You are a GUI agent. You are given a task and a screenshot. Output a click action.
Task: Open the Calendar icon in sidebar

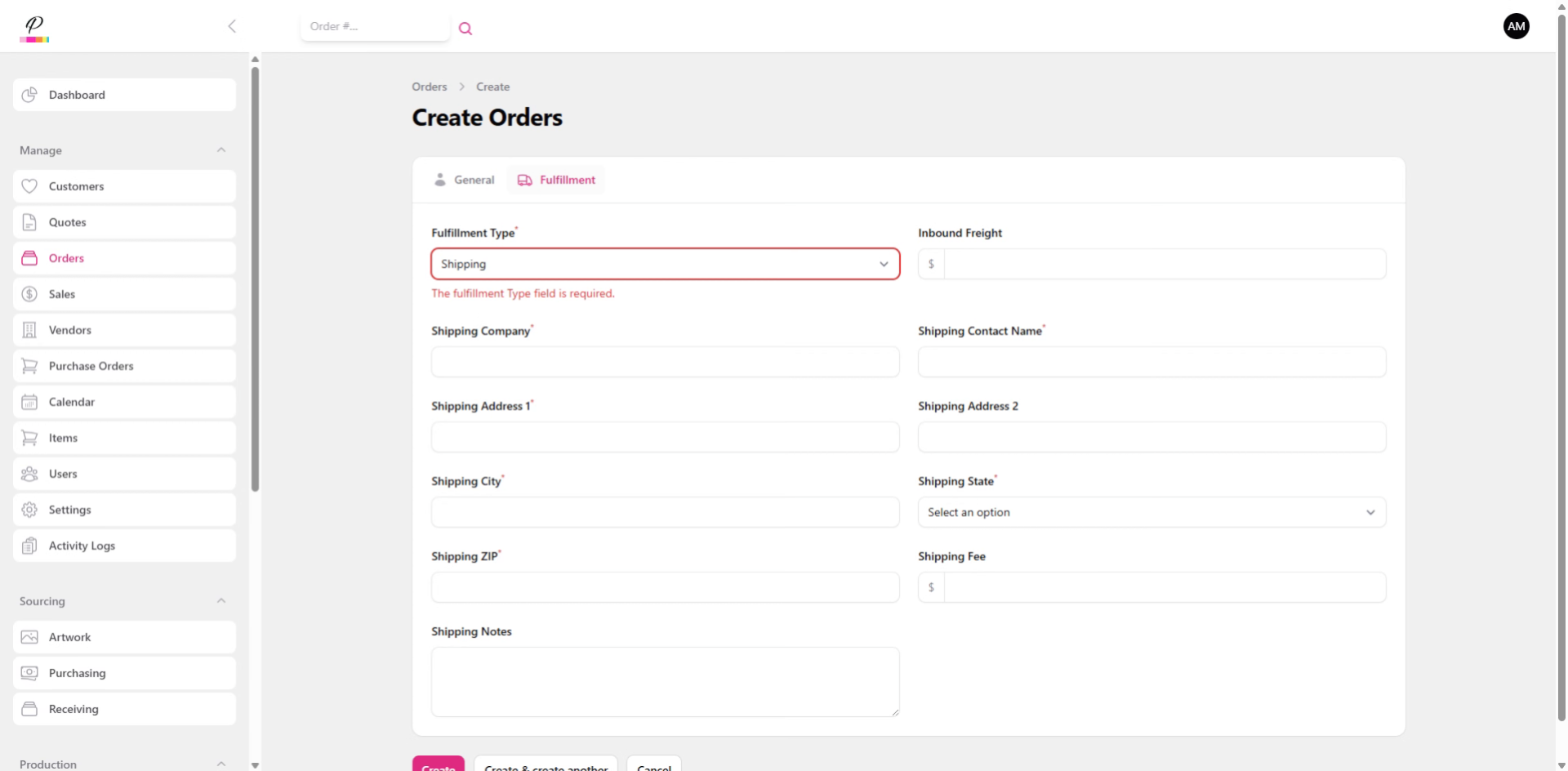point(29,402)
